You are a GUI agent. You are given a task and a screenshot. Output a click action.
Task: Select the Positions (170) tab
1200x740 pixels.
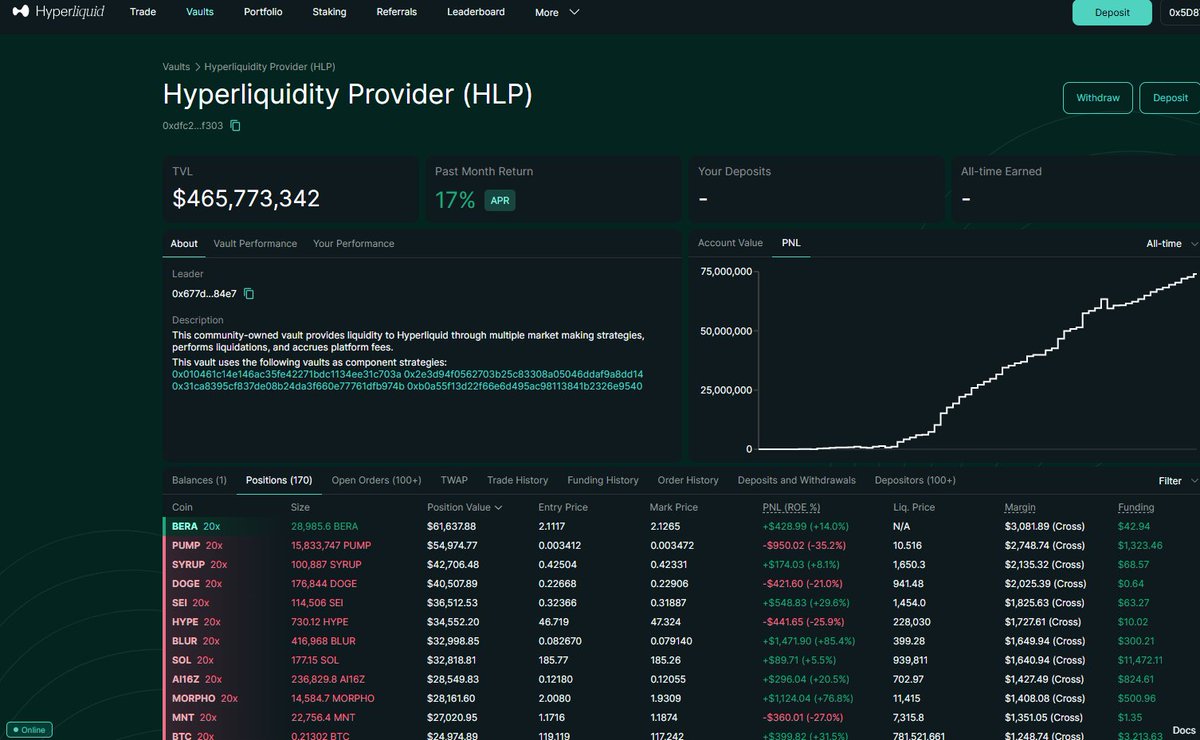coord(279,480)
